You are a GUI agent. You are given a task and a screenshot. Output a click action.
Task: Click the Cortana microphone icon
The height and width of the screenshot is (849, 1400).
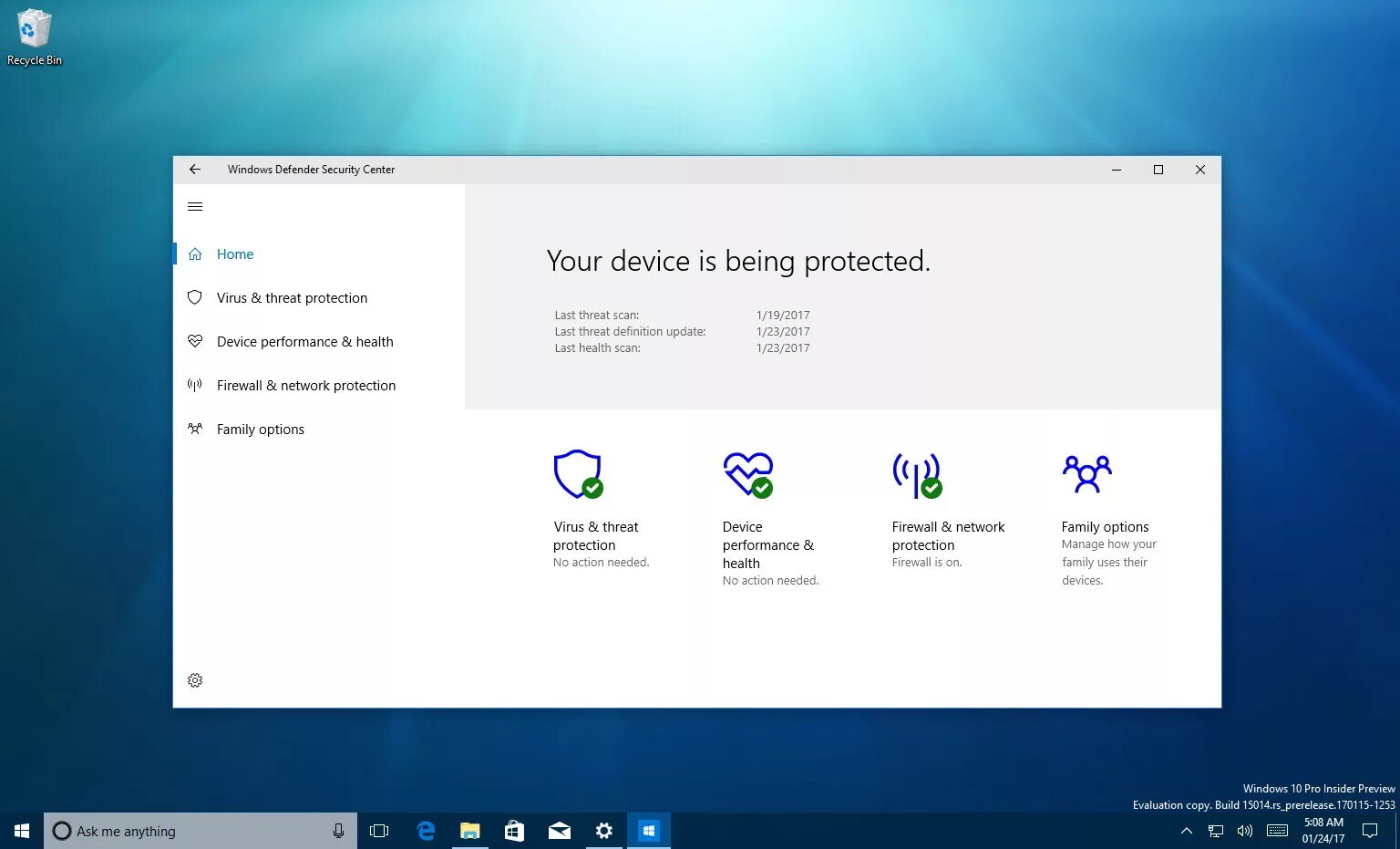pyautogui.click(x=338, y=831)
